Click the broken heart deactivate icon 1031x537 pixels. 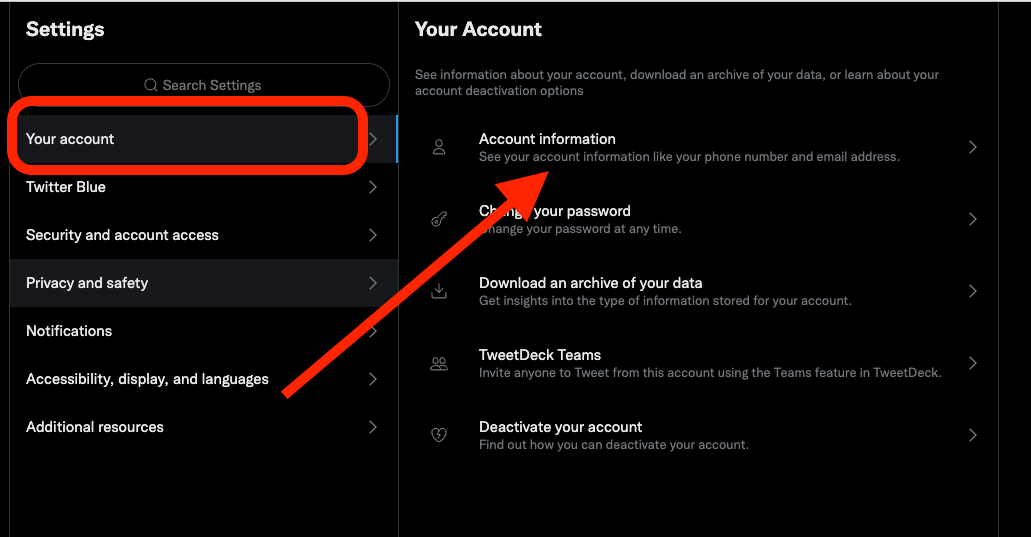coord(439,434)
